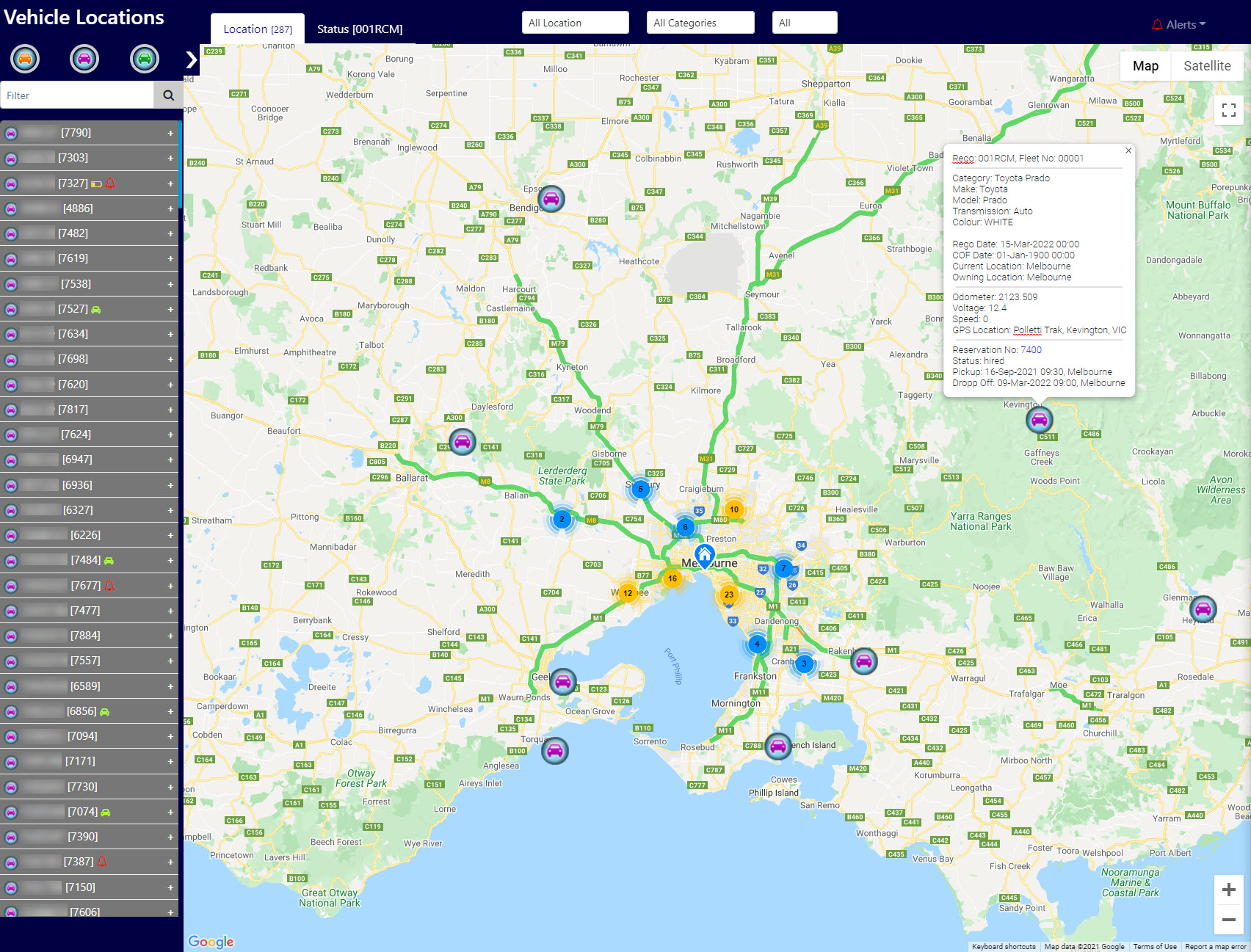
Task: Open fullscreen map view icon
Action: (1228, 110)
